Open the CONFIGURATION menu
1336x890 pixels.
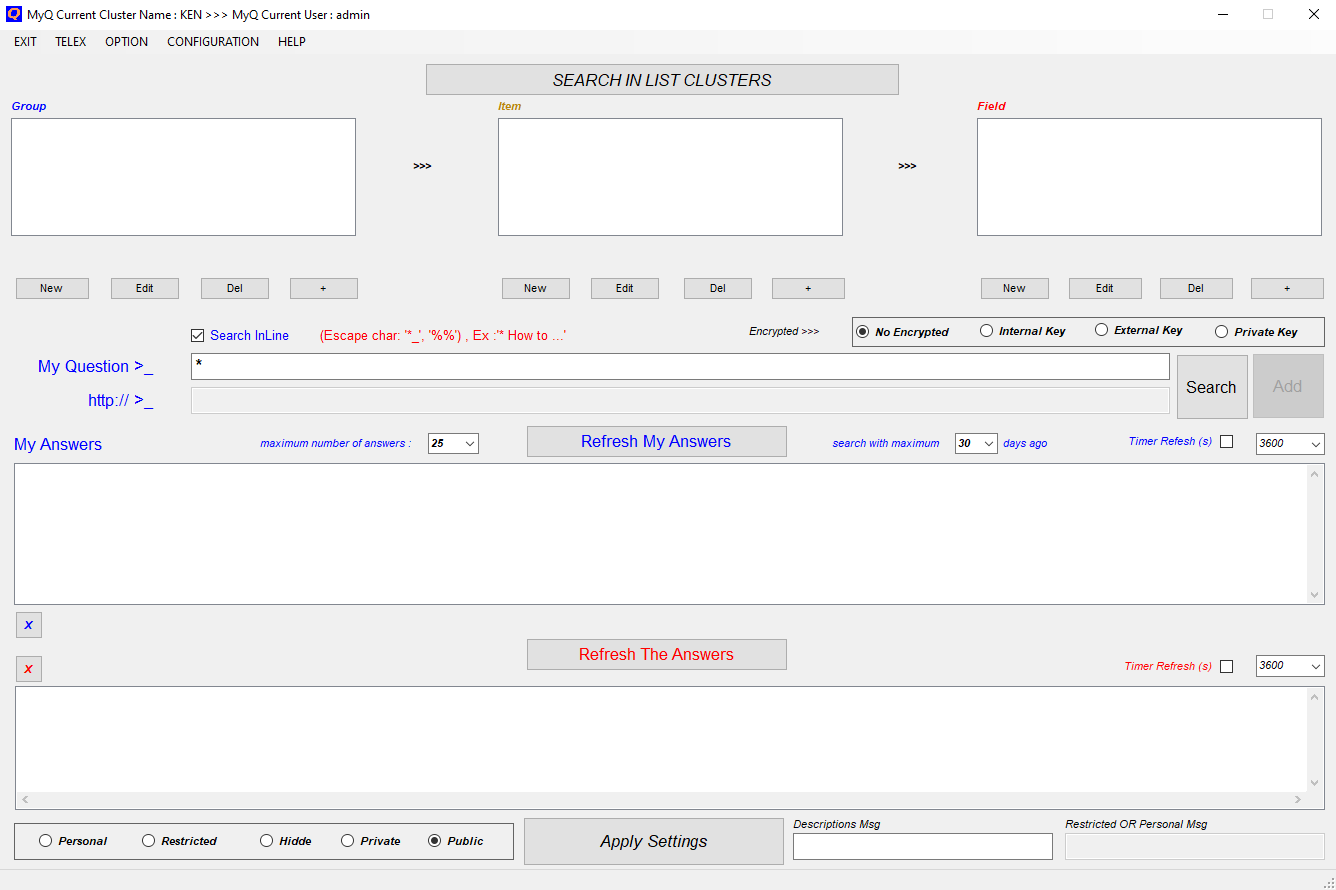pyautogui.click(x=213, y=42)
